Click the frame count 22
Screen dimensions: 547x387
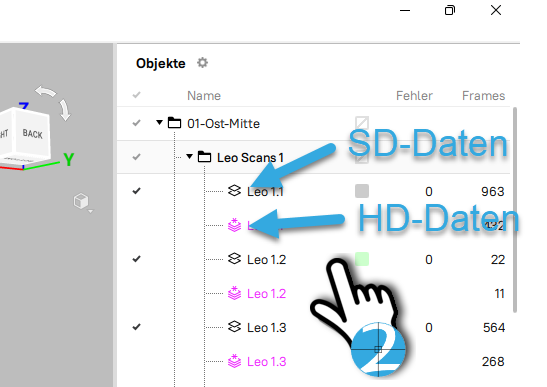[x=497, y=260]
